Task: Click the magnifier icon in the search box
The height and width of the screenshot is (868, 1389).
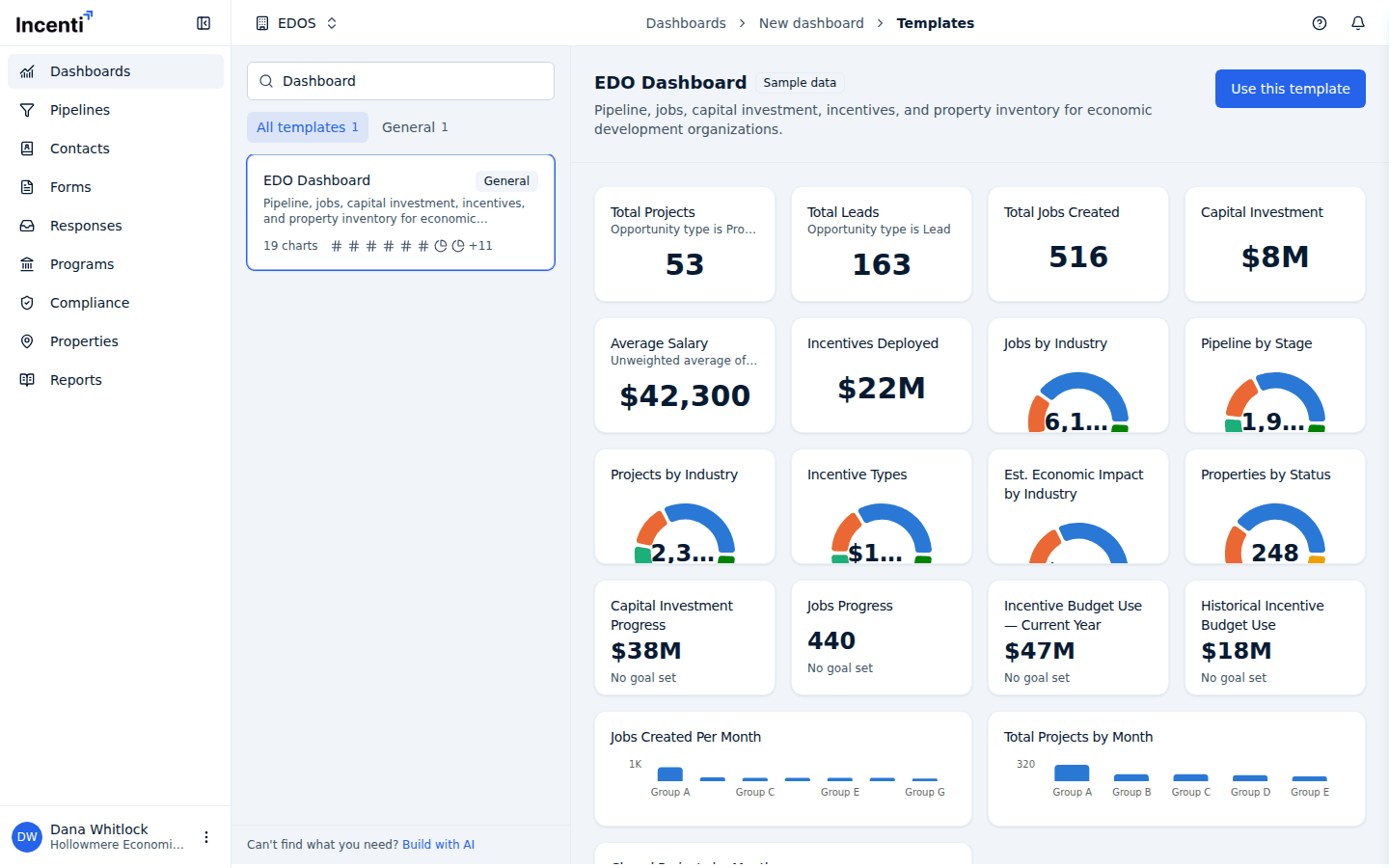Action: click(266, 81)
